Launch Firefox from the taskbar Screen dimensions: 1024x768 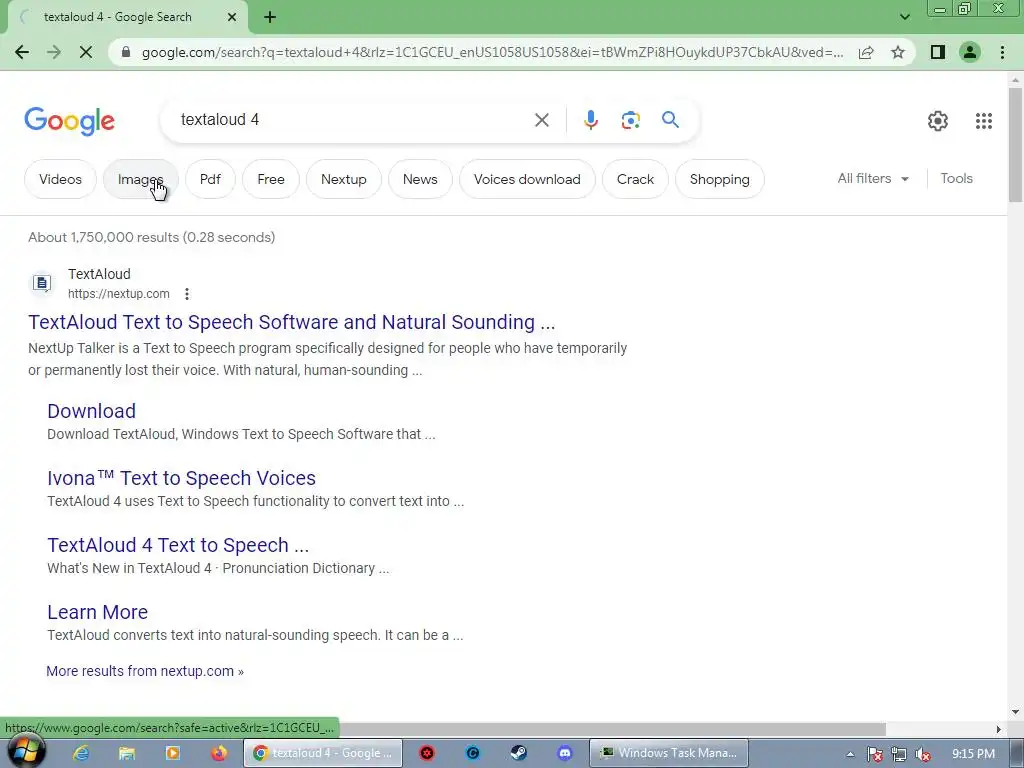click(219, 754)
